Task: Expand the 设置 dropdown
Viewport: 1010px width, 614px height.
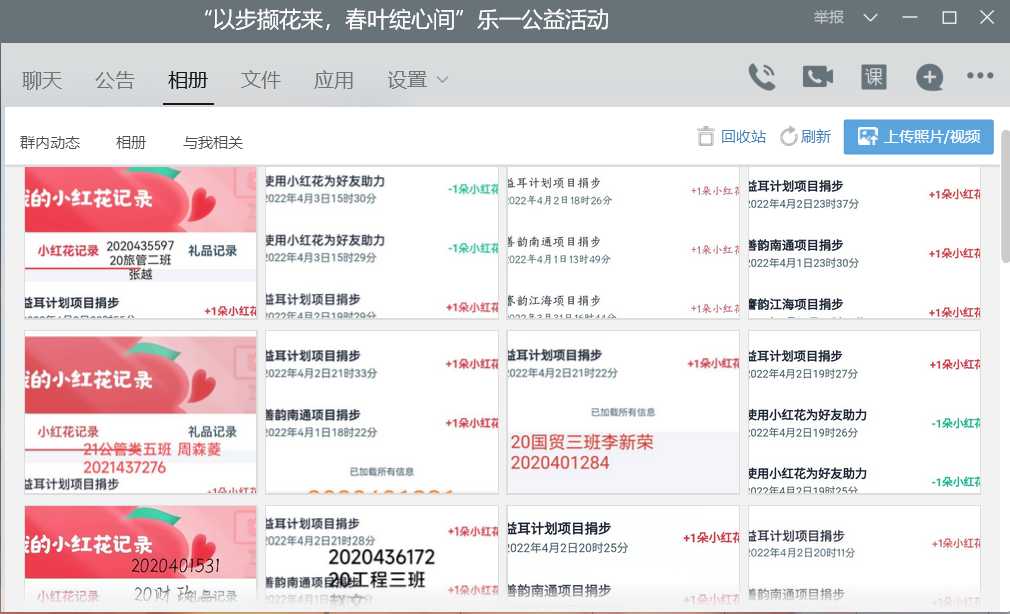Action: (418, 80)
